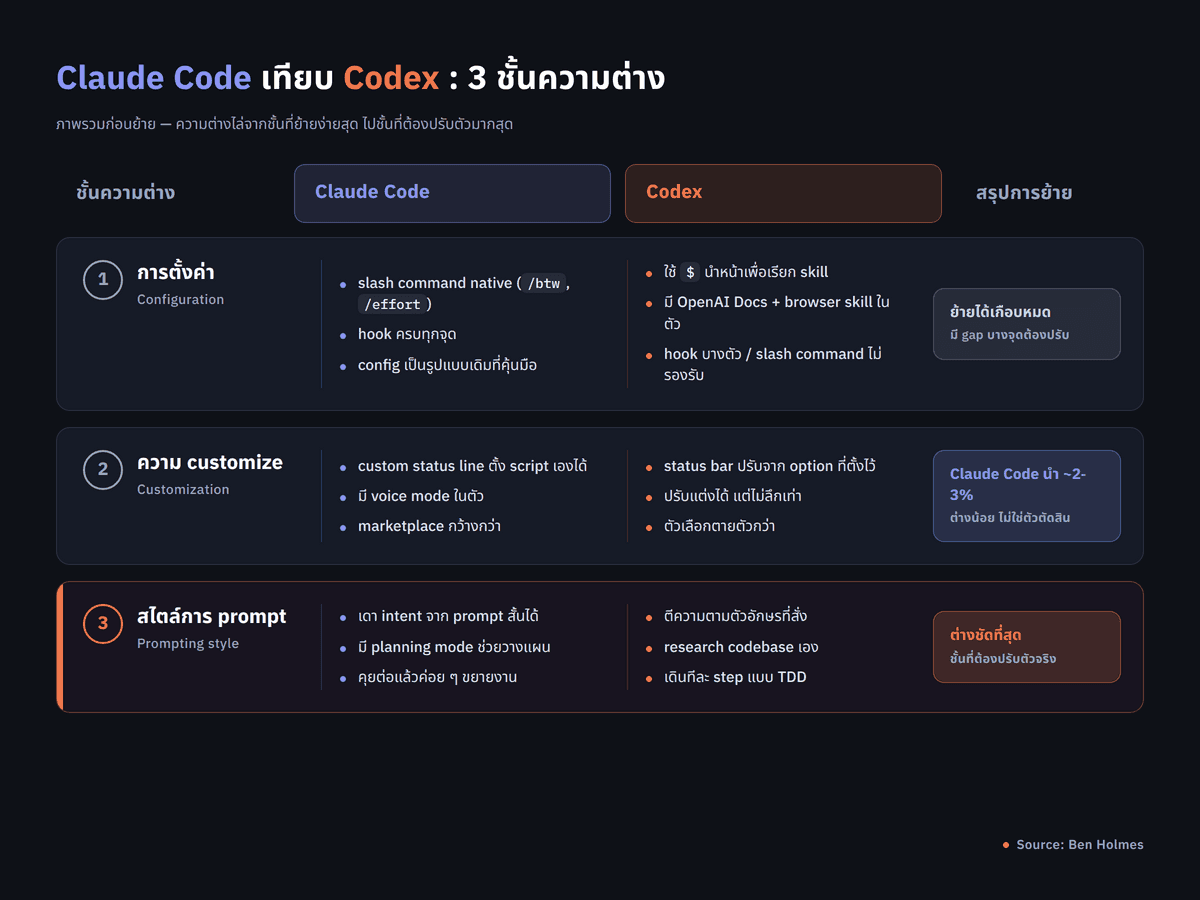Click the circled number 1 badge

click(103, 280)
